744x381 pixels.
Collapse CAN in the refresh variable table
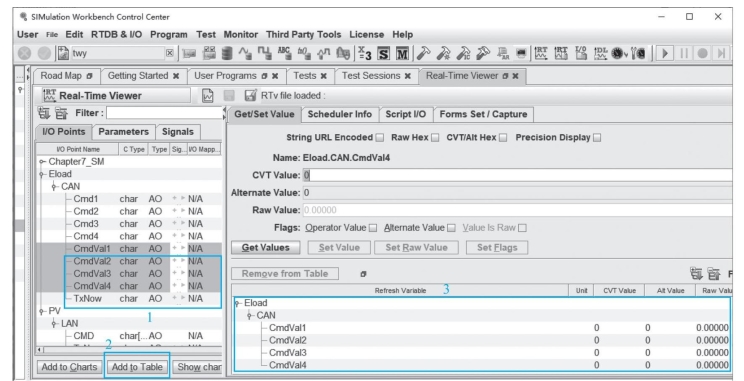coord(251,316)
